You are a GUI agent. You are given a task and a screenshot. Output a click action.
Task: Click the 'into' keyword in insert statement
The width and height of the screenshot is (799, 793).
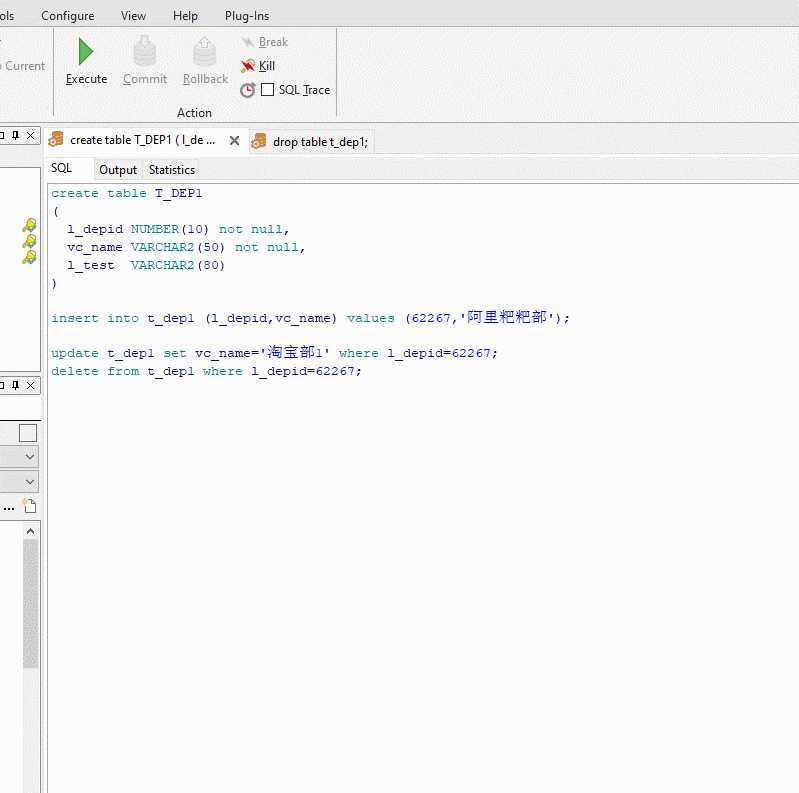123,318
